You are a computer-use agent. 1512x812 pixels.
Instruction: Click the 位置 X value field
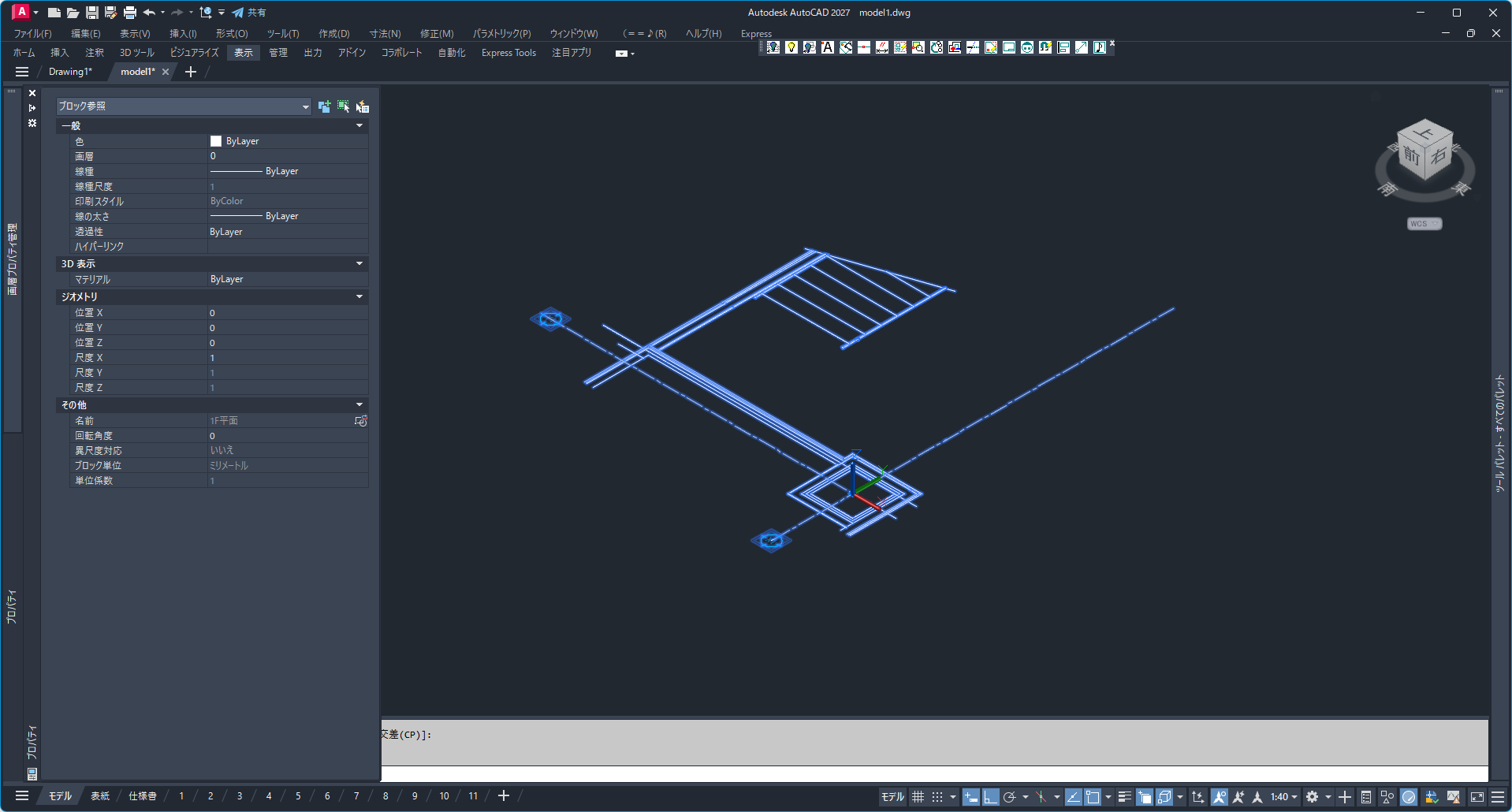tap(287, 313)
